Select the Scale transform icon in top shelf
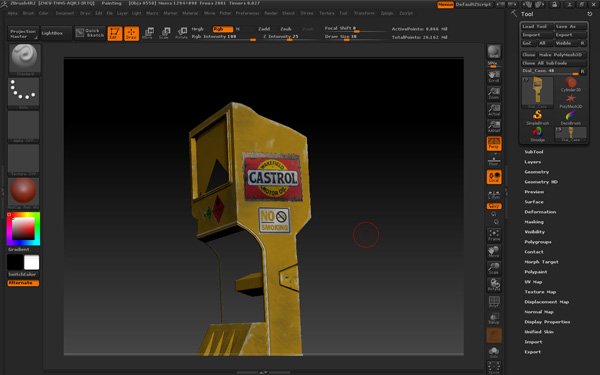This screenshot has width=600, height=375. click(164, 33)
